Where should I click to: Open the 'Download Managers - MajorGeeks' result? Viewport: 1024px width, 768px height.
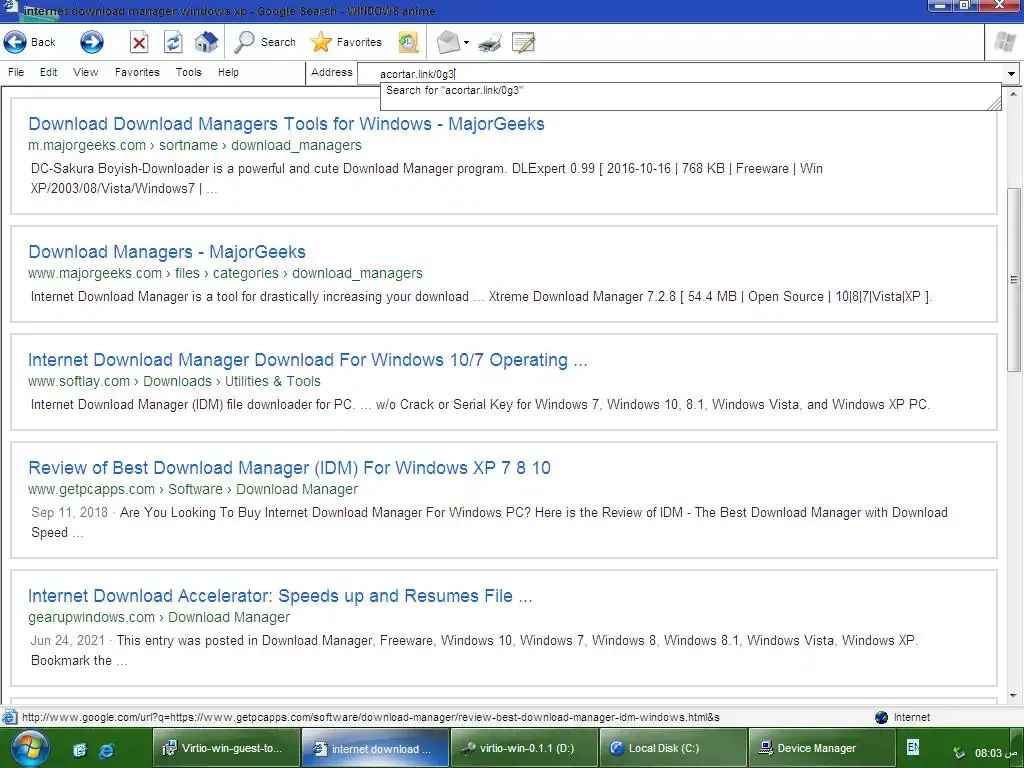pos(167,252)
